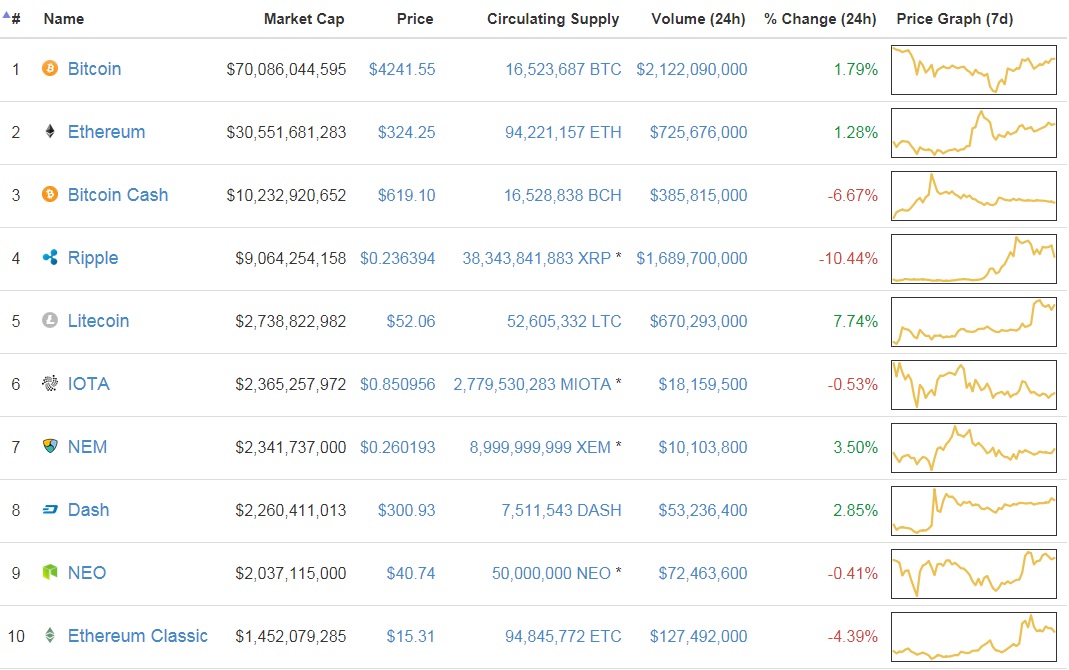This screenshot has height=670, width=1069.
Task: Sort by Circulating Supply column header
Action: point(553,19)
